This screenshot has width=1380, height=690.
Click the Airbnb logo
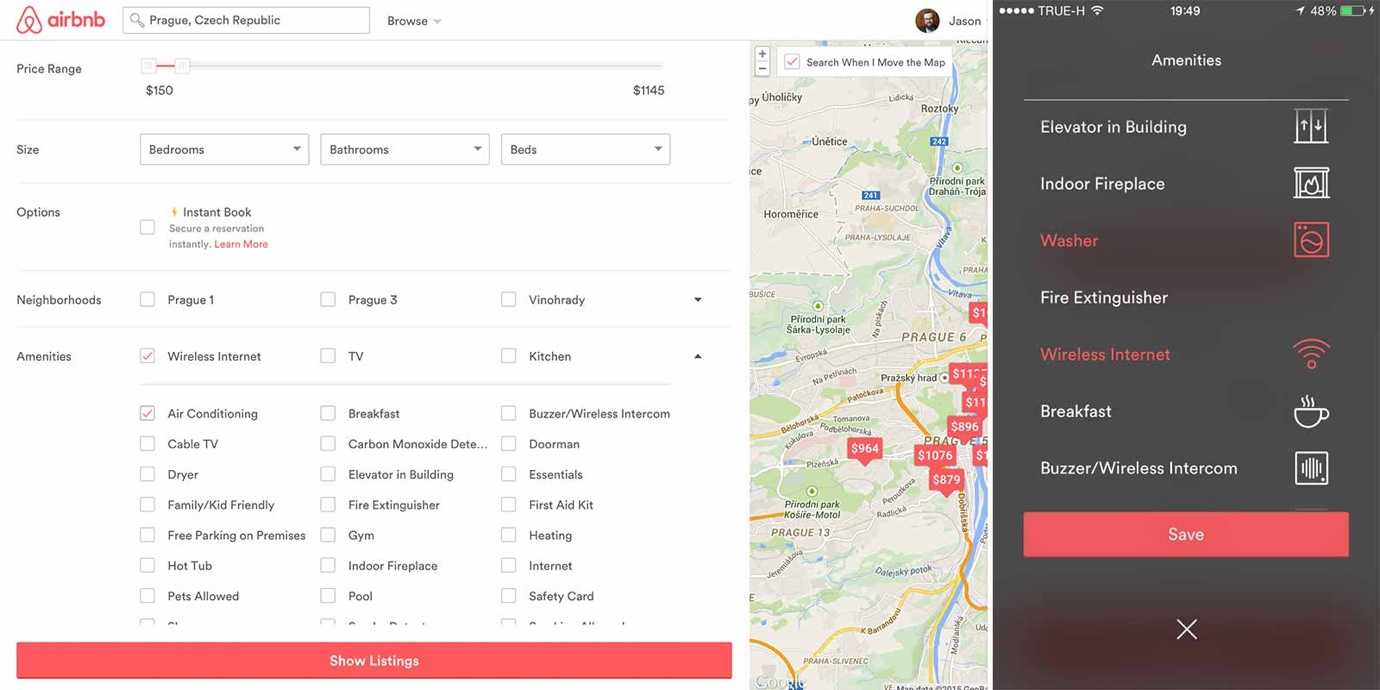(59, 19)
